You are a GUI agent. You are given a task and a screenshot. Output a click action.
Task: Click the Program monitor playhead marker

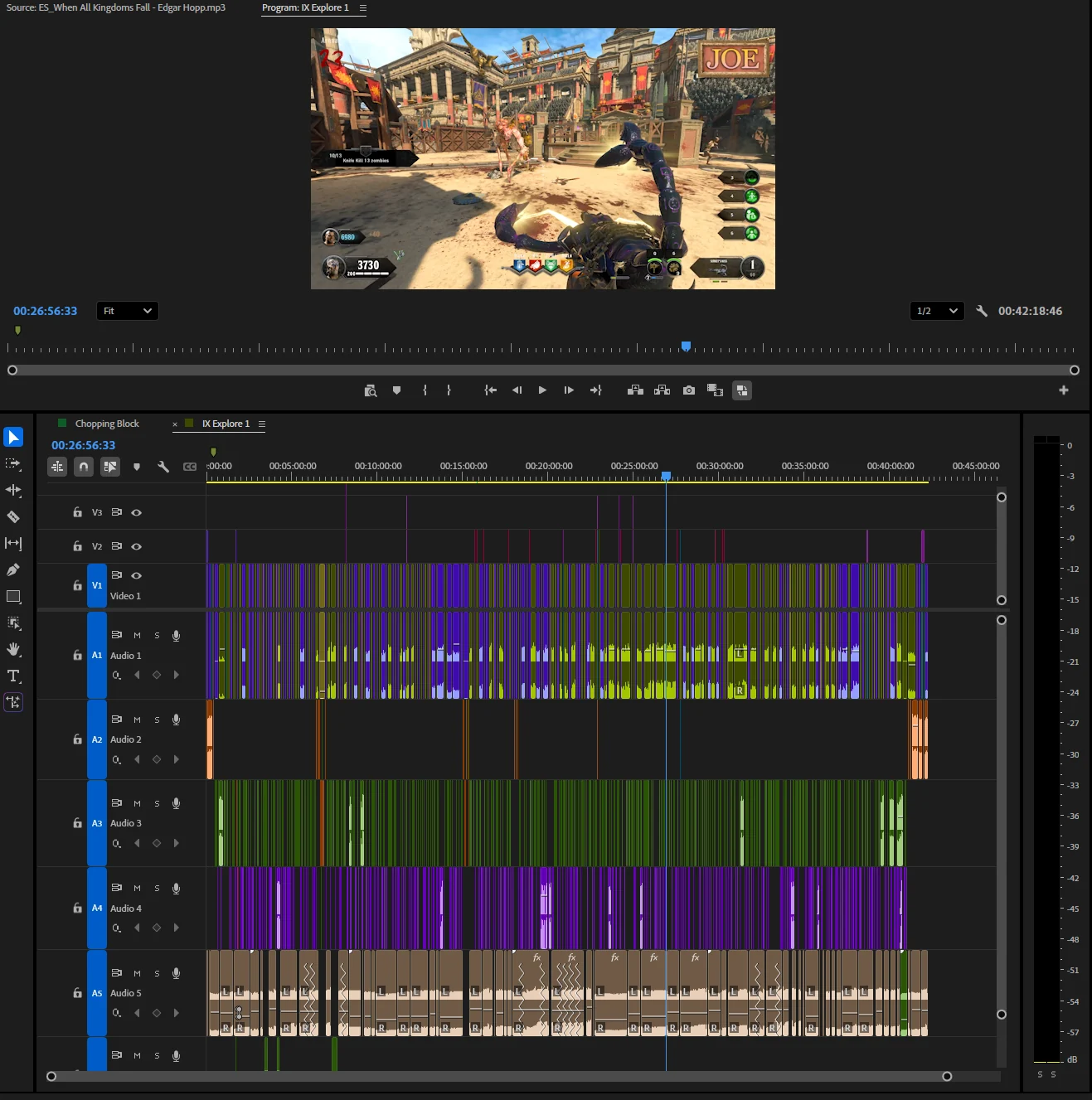pyautogui.click(x=686, y=346)
